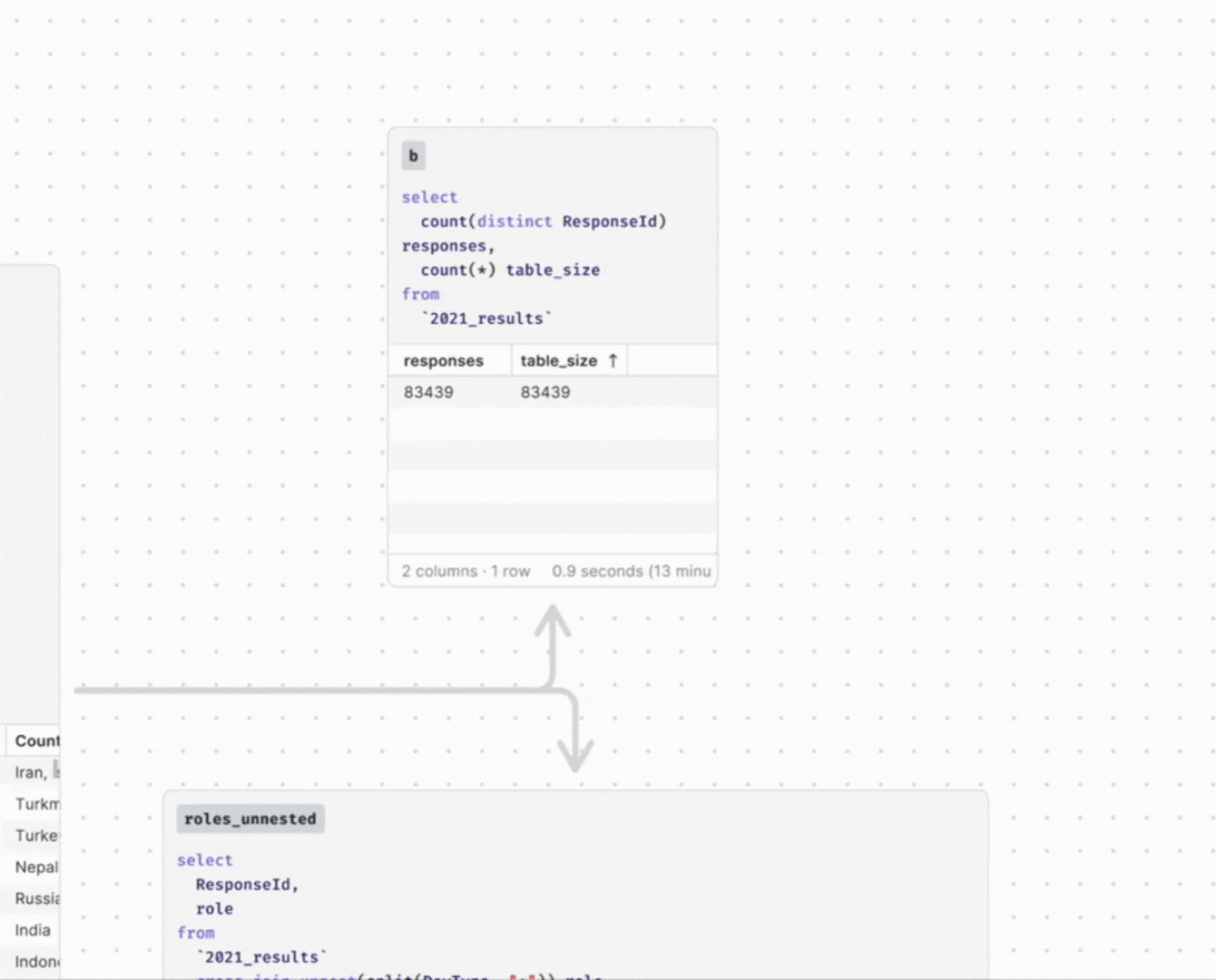
Task: Click the sort arrow on table_size column
Action: 613,361
